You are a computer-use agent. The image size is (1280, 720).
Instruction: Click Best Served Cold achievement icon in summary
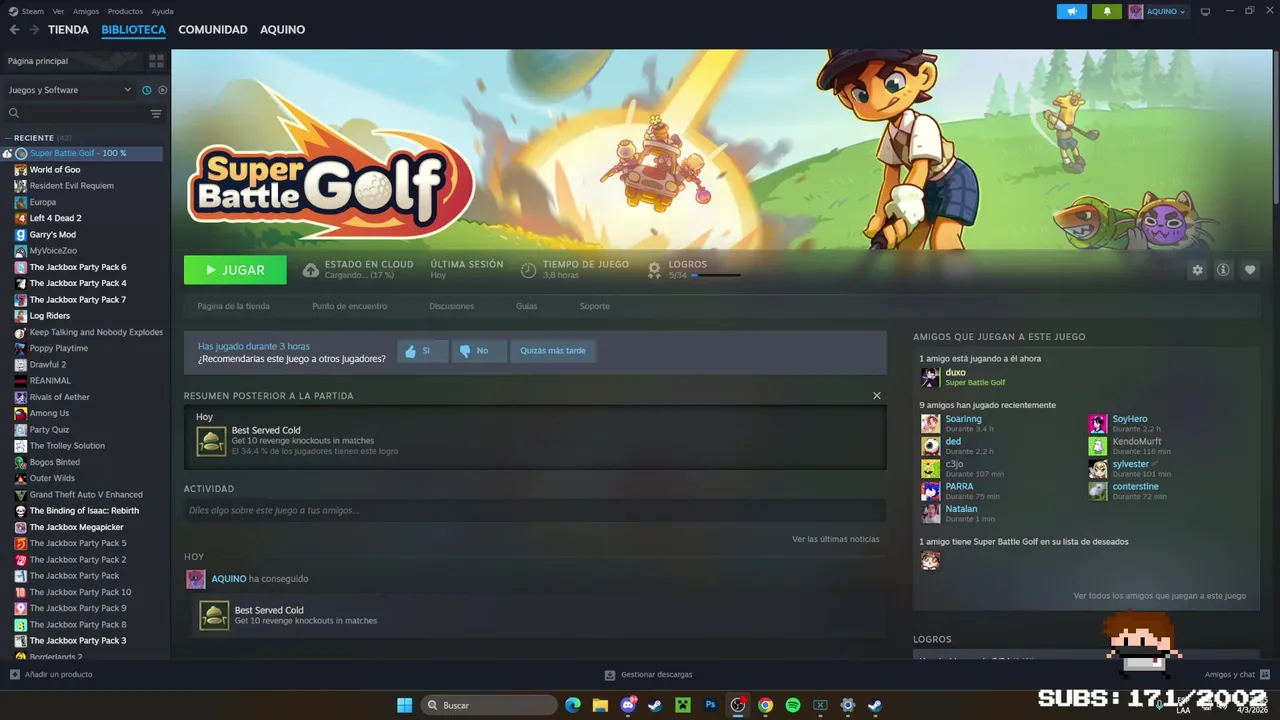click(211, 441)
